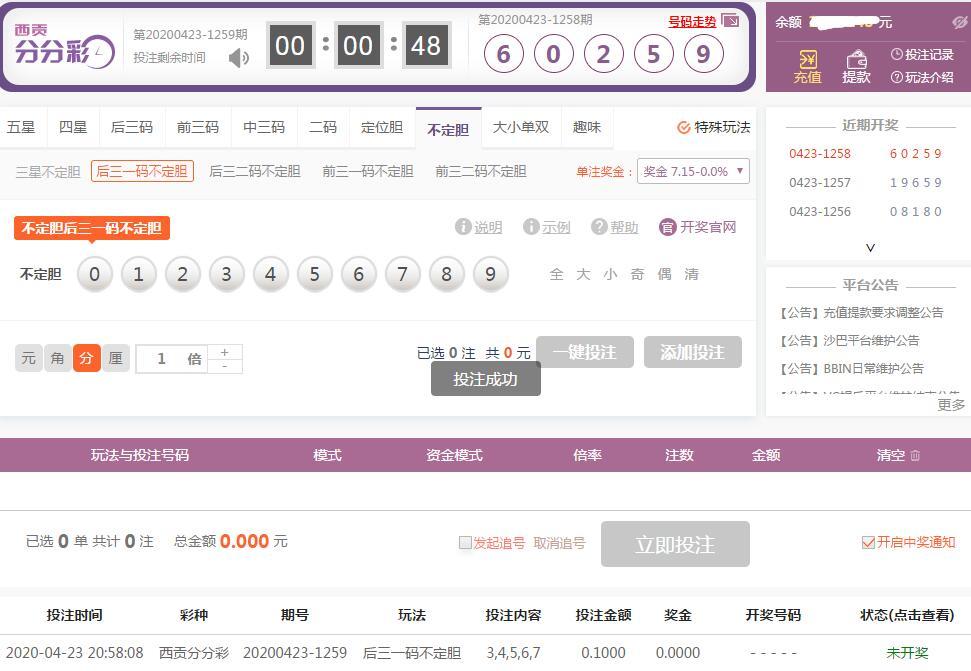This screenshot has height=671, width=971.
Task: Click the 添加投注 button
Action: 692,352
